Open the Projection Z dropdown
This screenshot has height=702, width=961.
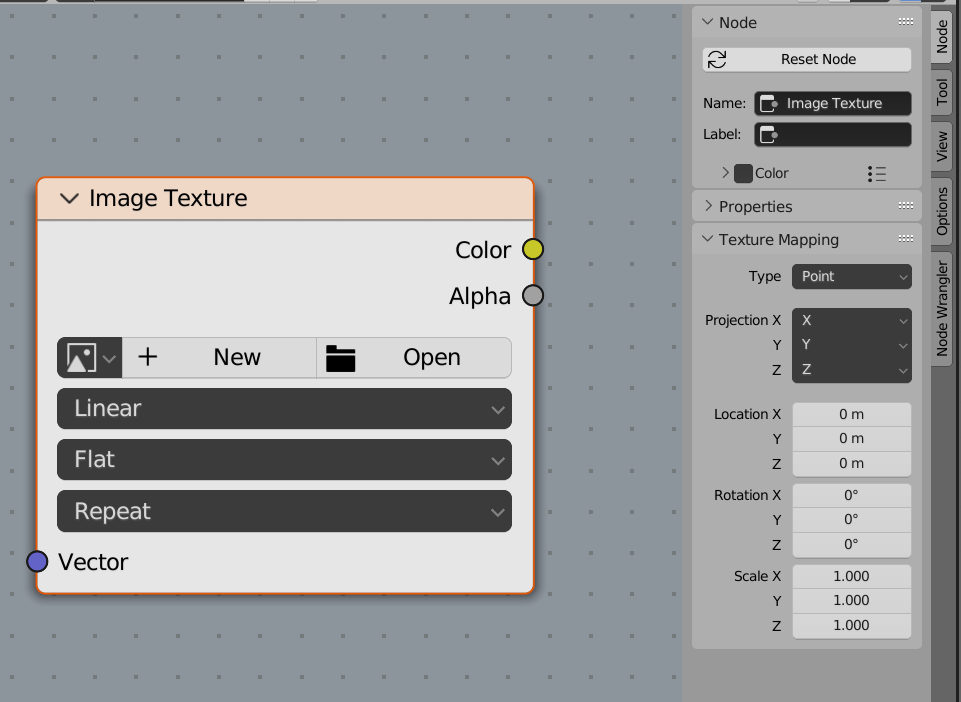(851, 370)
